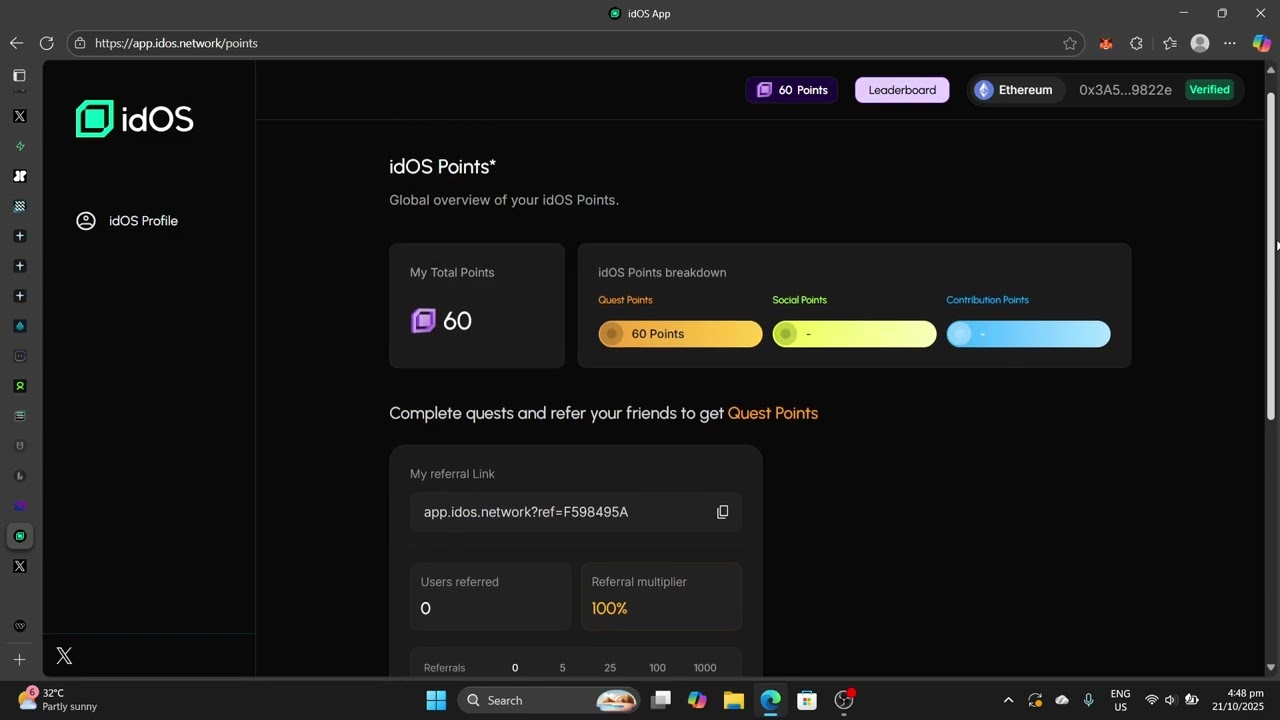Click the idOS logo in the sidebar

tap(134, 119)
